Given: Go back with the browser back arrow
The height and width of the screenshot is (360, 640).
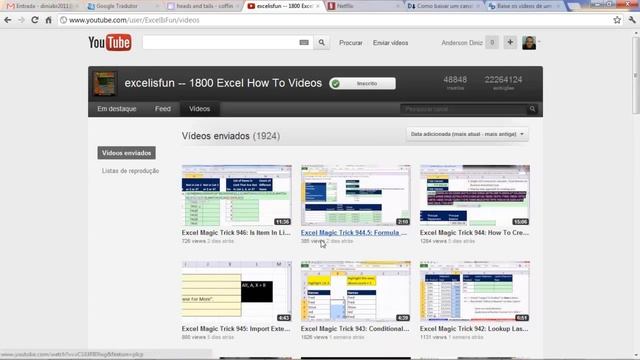Looking at the screenshot, I should pyautogui.click(x=8, y=20).
